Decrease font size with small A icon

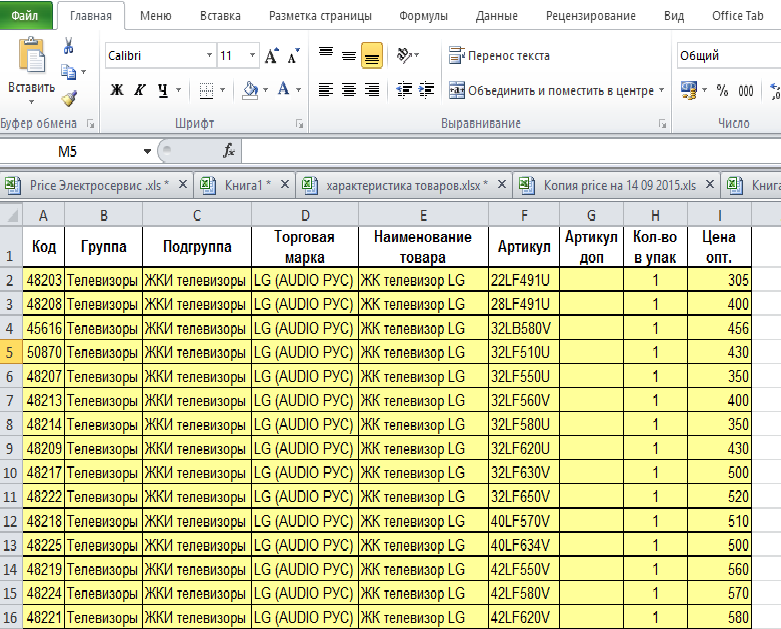coord(294,56)
